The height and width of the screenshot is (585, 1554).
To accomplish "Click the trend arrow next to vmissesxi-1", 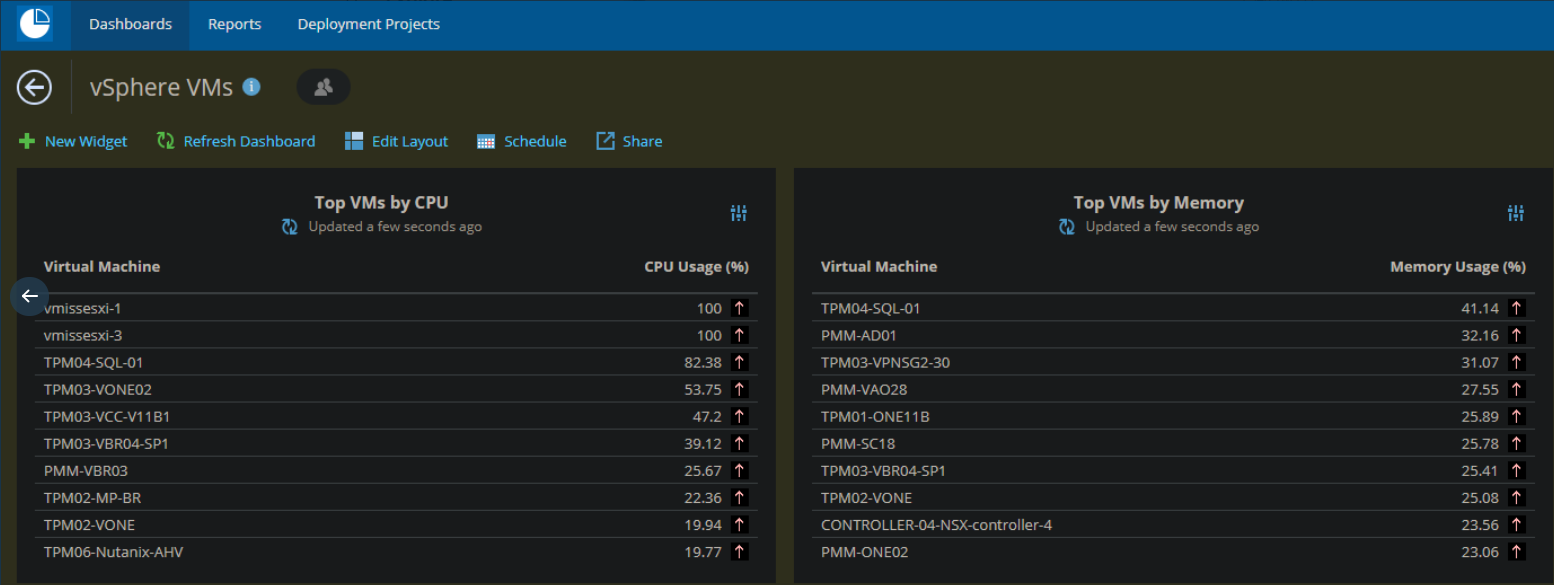I will pyautogui.click(x=741, y=308).
